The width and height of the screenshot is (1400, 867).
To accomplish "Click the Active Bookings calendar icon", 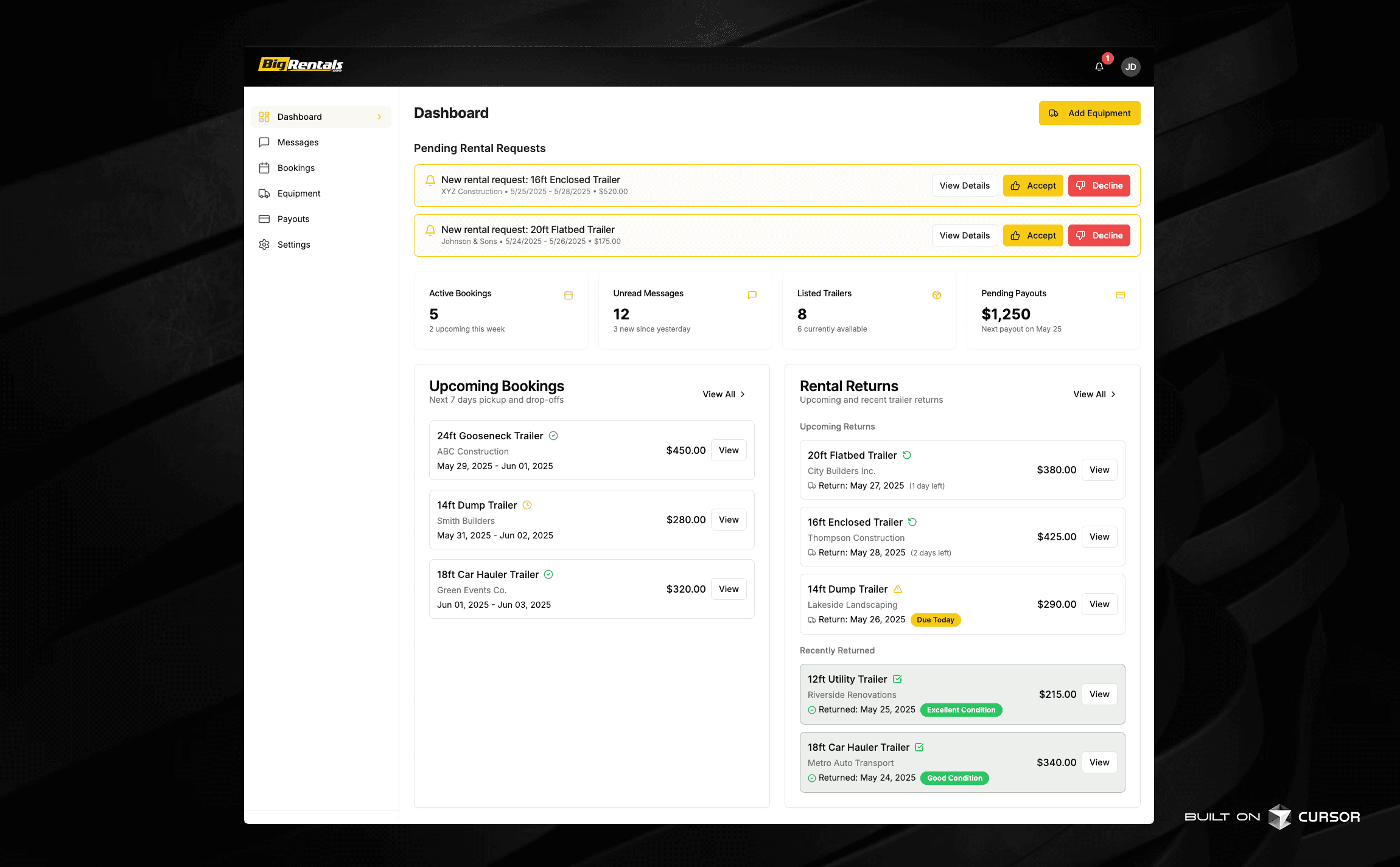I will [568, 295].
